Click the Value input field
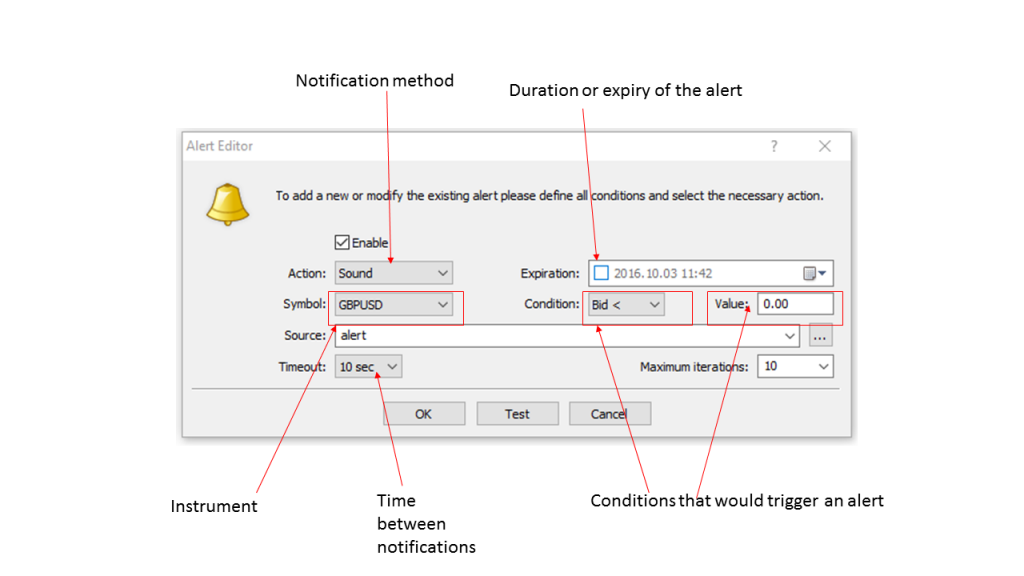The height and width of the screenshot is (576, 1024). (794, 305)
